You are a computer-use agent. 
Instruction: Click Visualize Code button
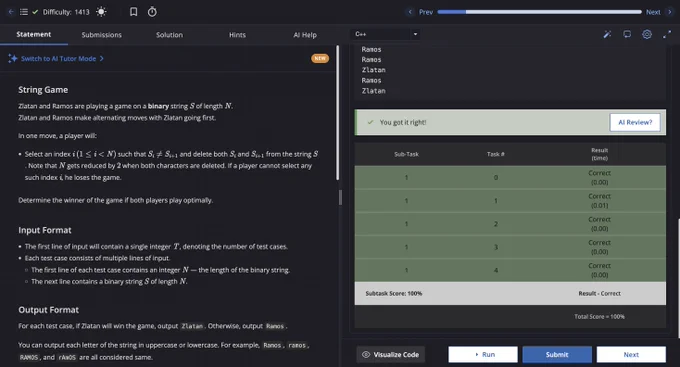[x=391, y=354]
